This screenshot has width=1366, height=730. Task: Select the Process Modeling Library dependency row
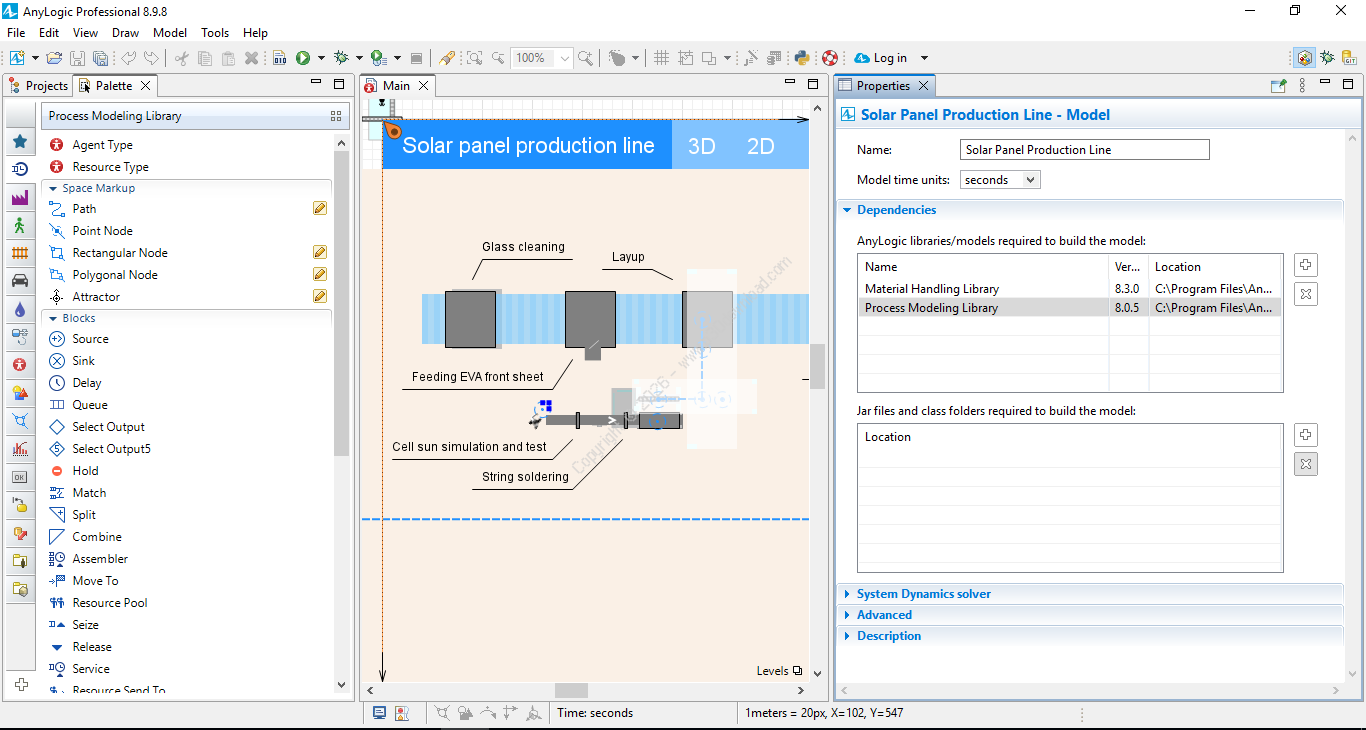point(1069,308)
